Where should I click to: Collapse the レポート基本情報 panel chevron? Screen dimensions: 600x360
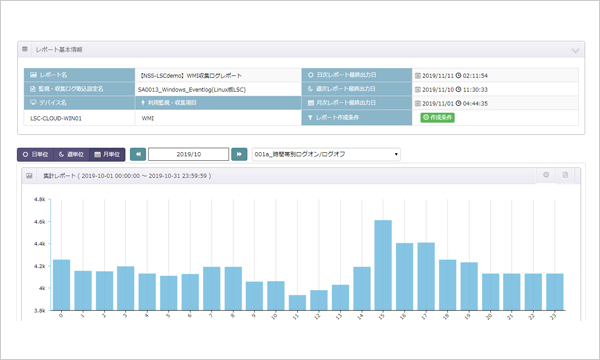575,50
